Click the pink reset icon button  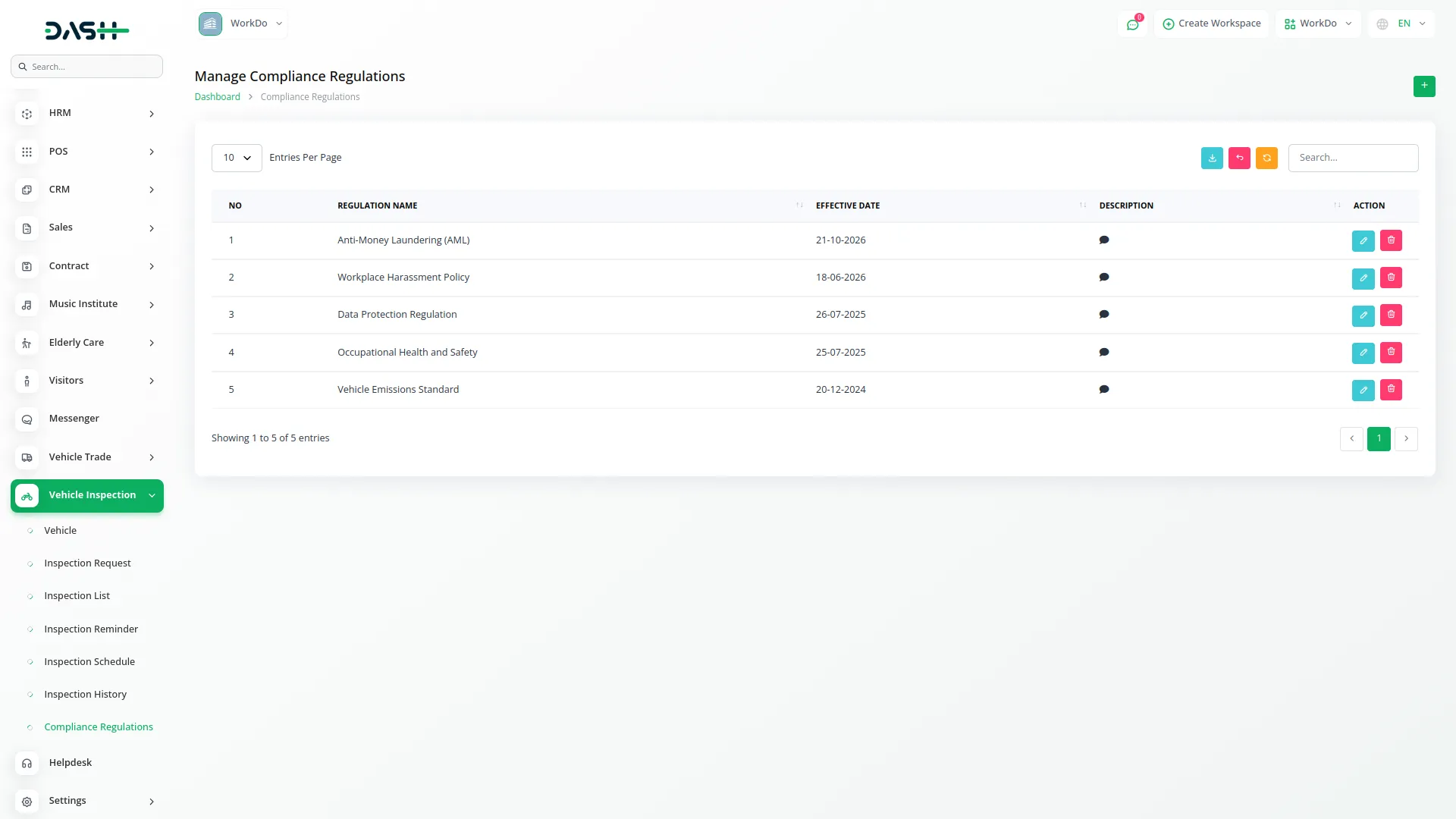[x=1239, y=158]
